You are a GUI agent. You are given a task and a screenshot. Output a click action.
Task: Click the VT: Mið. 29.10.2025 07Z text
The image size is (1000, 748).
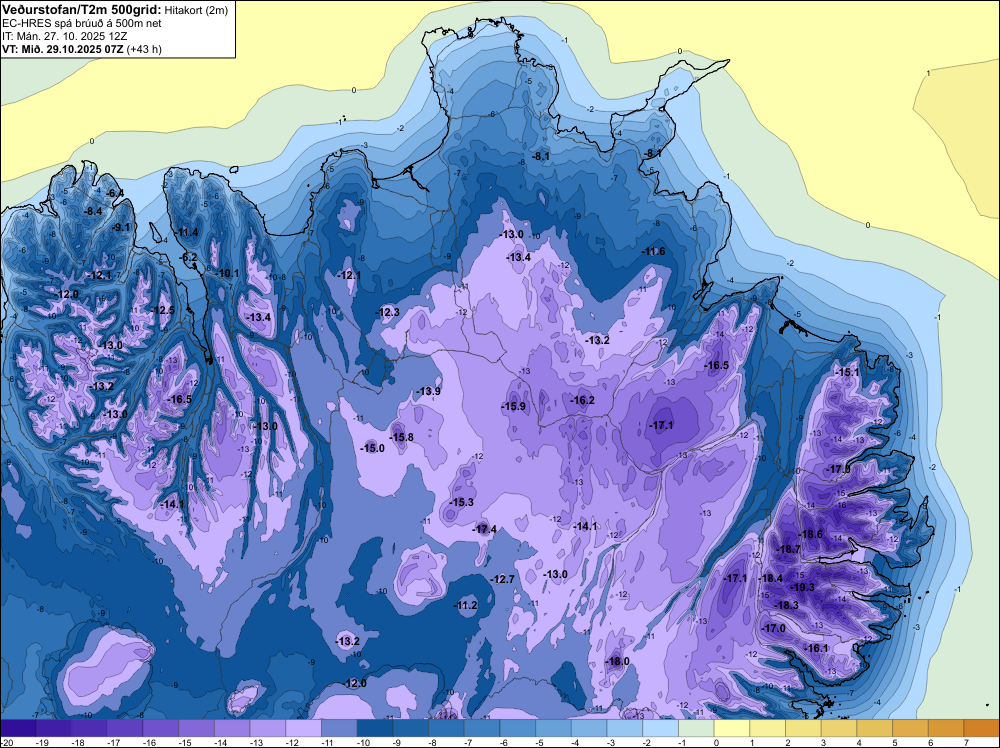coord(62,49)
